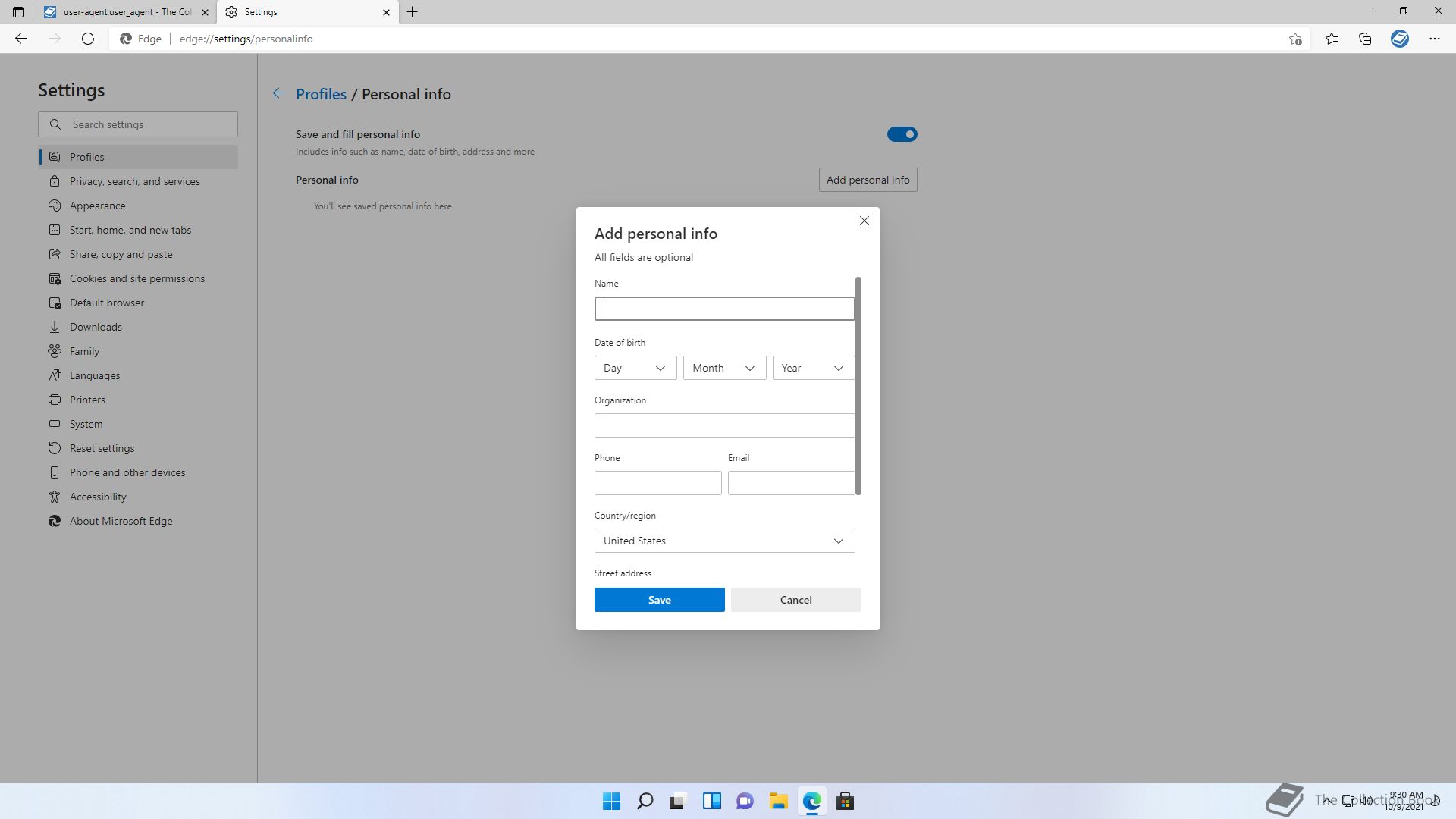1456x819 pixels.
Task: Click the Email input field
Action: 790,483
